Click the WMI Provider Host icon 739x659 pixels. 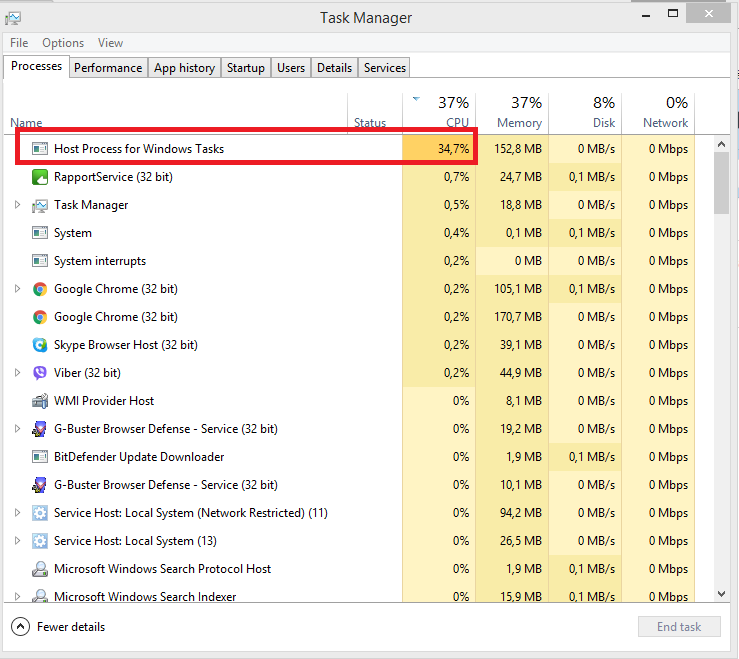[40, 401]
